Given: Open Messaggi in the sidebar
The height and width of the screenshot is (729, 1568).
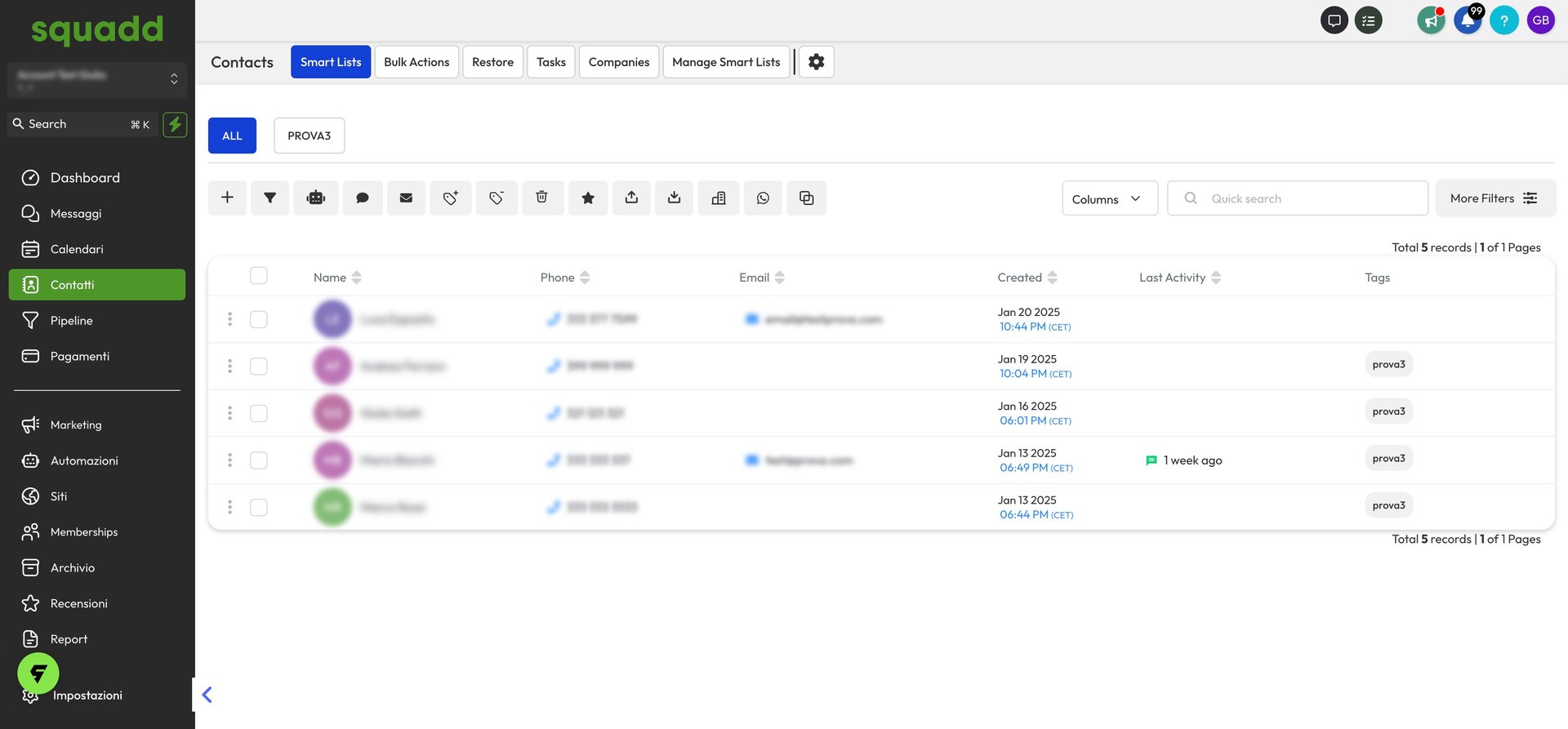Looking at the screenshot, I should click(x=97, y=213).
